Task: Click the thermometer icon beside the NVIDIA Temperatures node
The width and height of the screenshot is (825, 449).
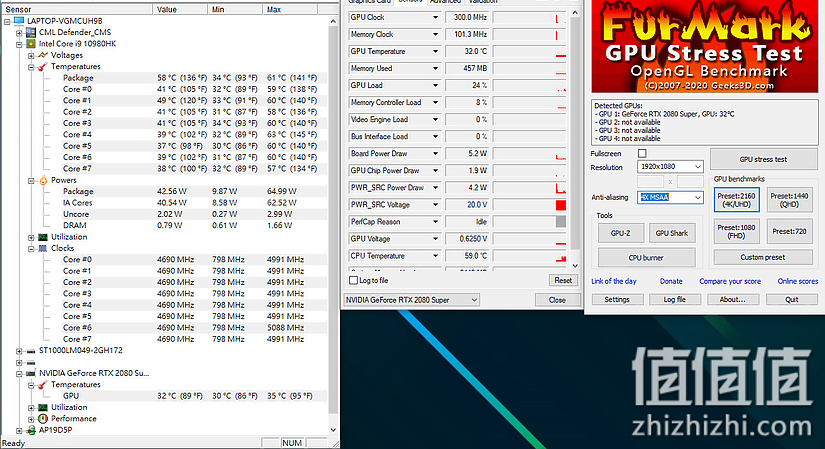Action: click(x=43, y=385)
